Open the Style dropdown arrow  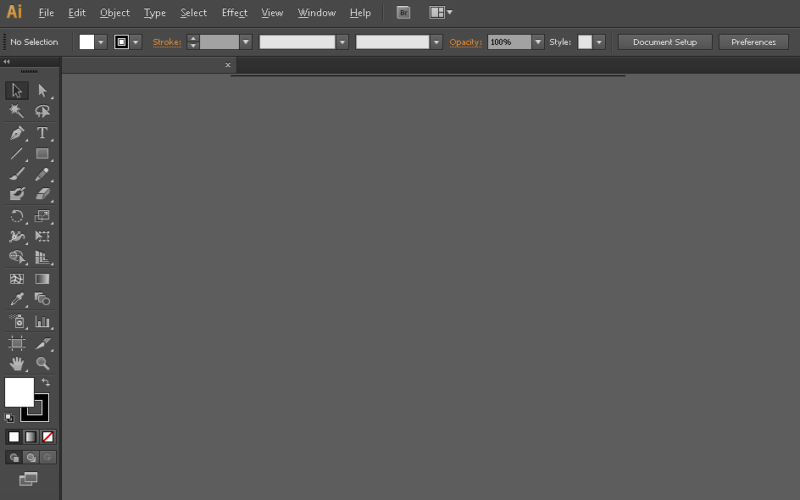[599, 42]
